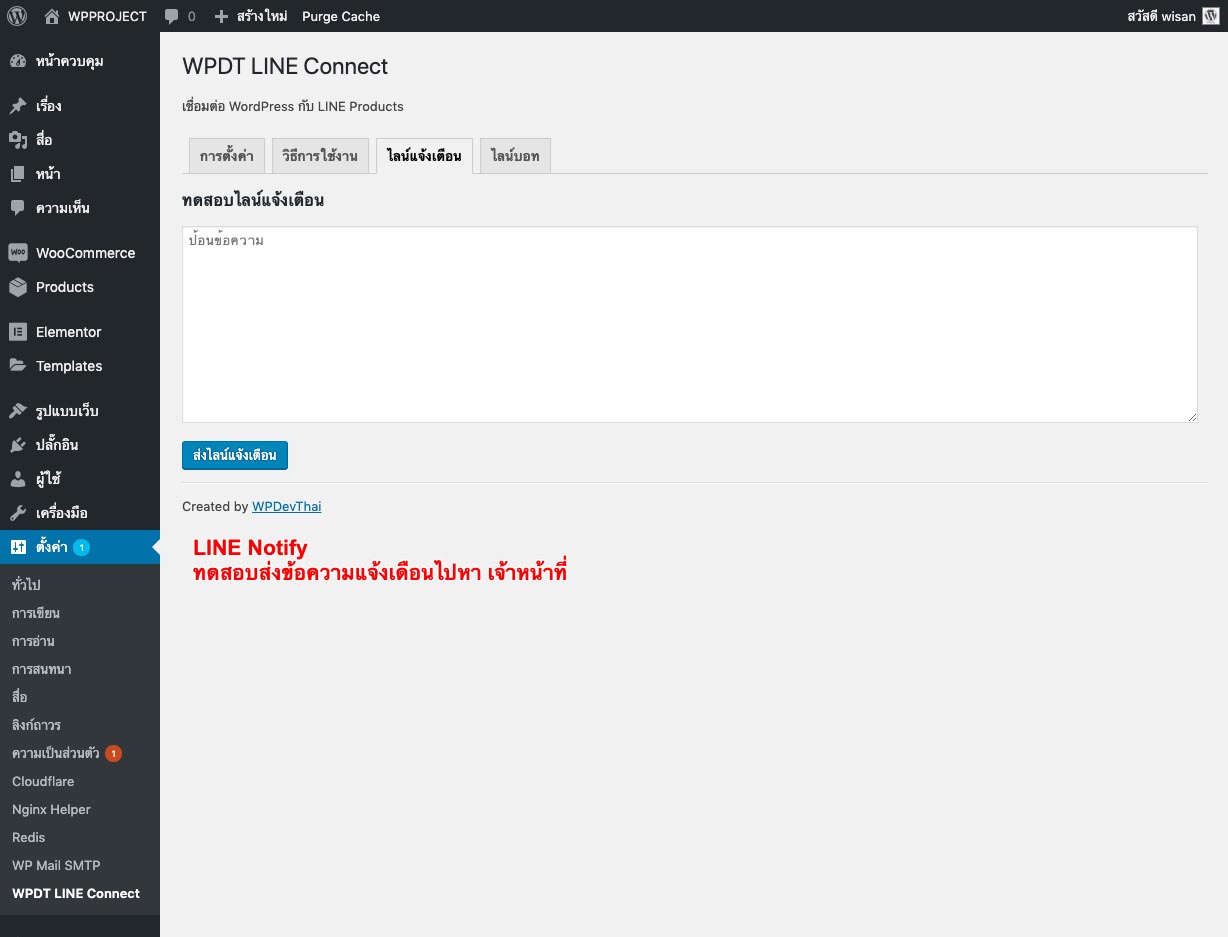This screenshot has height=937, width=1228.
Task: Select the comment bubble counter in admin bar
Action: [x=181, y=16]
